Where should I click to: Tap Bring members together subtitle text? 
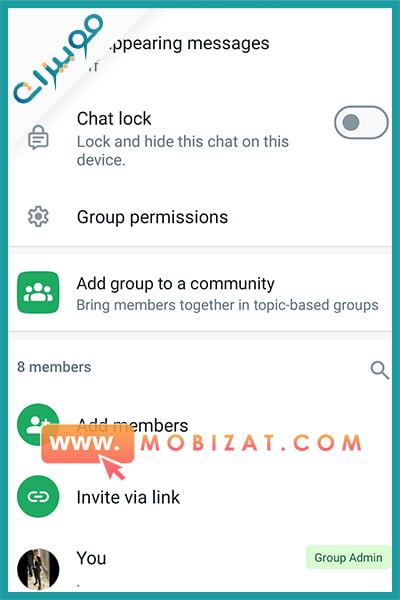[227, 305]
